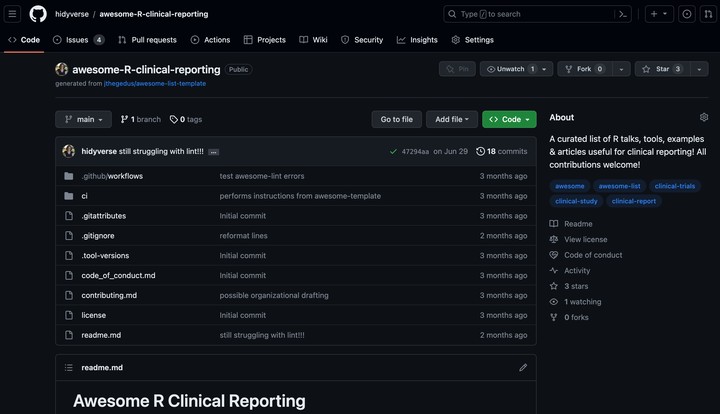View 0 forks link
Viewport: 720px width, 414px height.
(x=569, y=318)
